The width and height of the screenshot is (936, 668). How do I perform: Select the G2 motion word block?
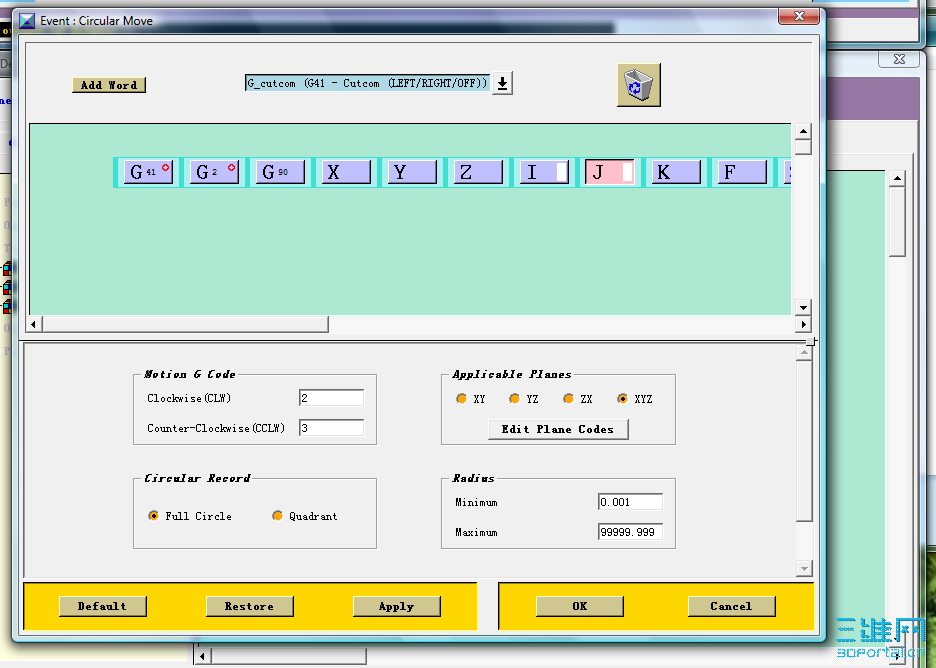pyautogui.click(x=214, y=172)
